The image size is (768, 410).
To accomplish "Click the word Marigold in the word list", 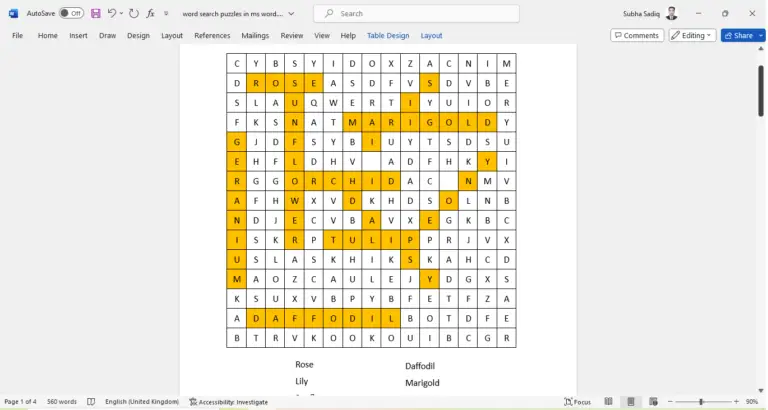I will coord(422,383).
